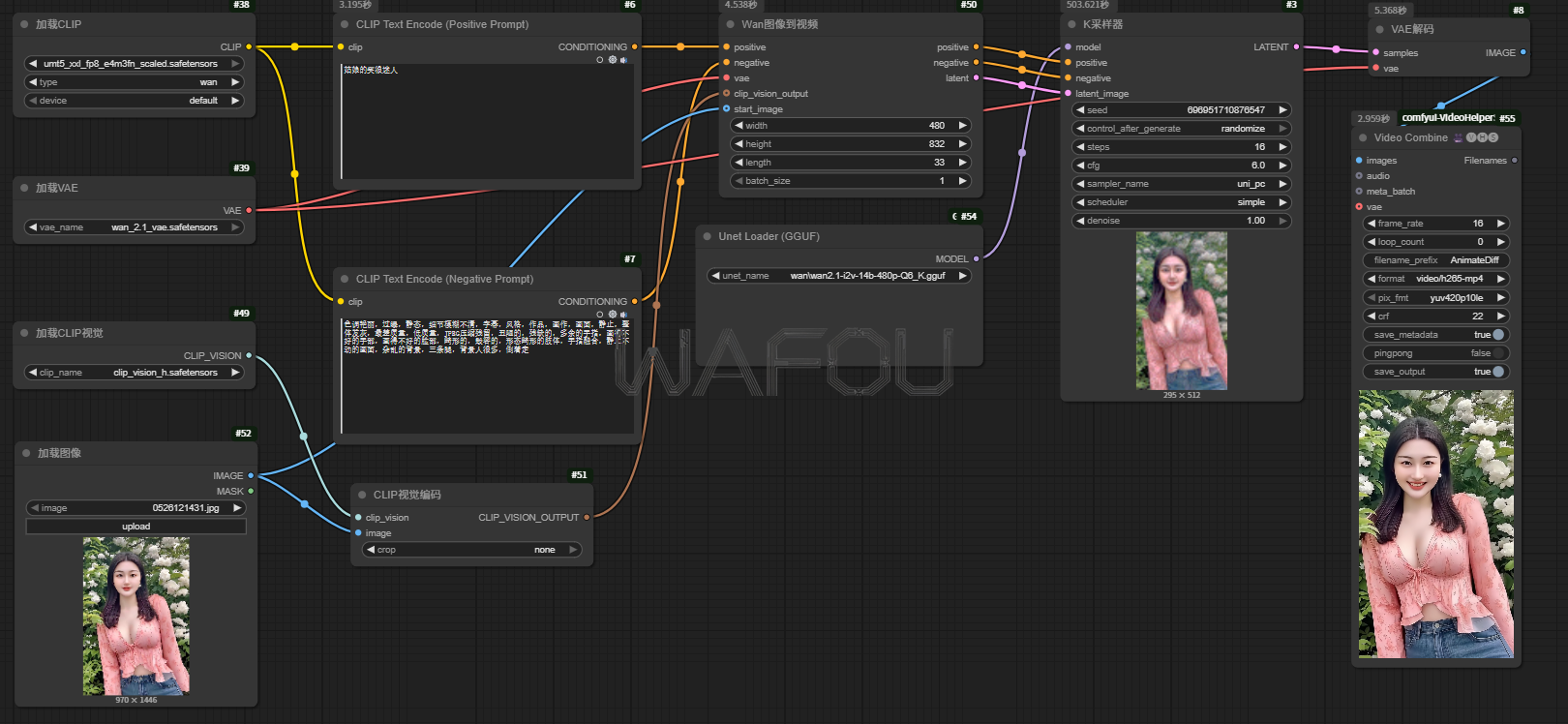
Task: Collapse the CLIP视觉编码 node via title dot
Action: tap(362, 495)
